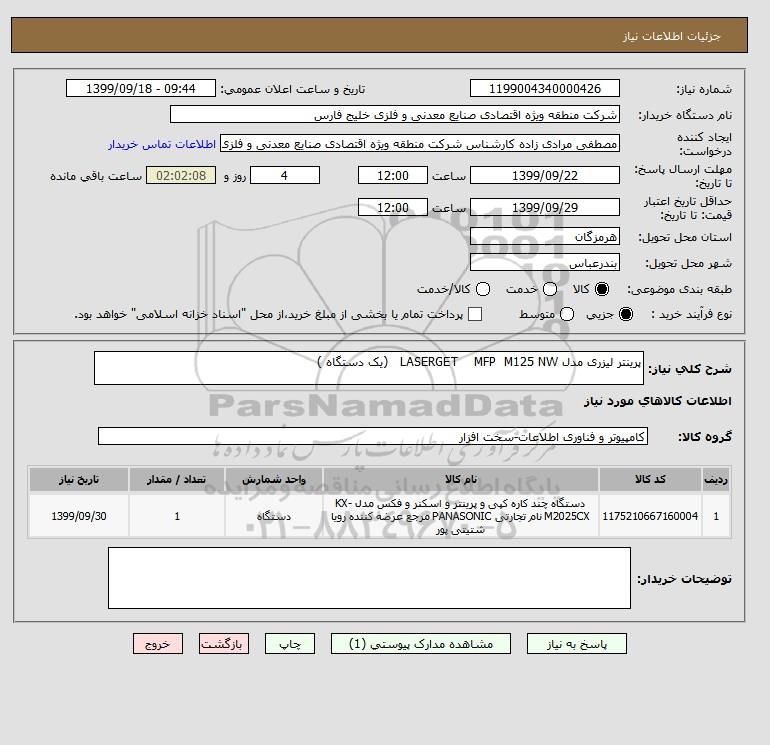Viewport: 770px width, 745px height.
Task: Click the دستگاه unit cell
Action: pos(274,516)
